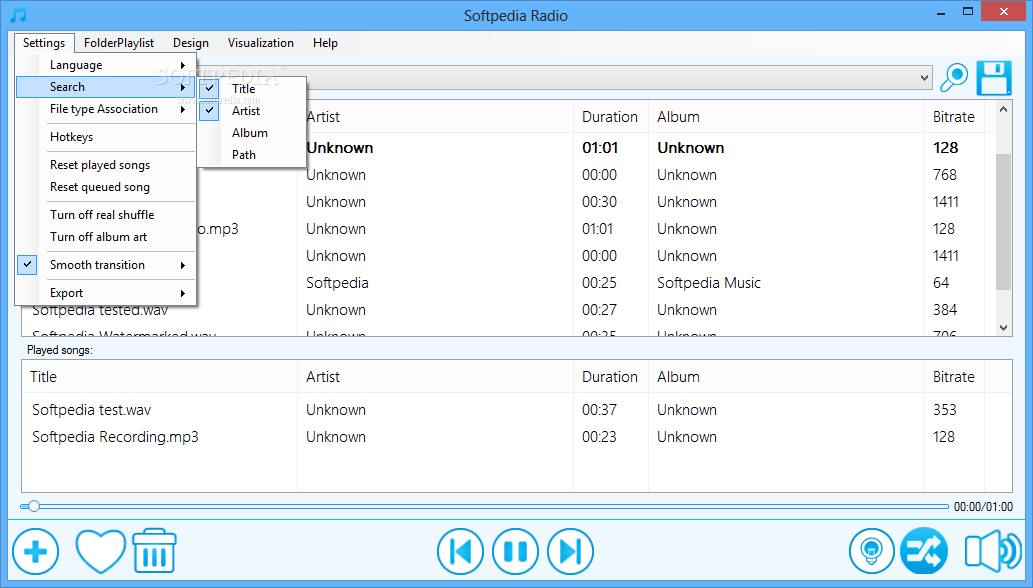Sort playlist by Bitrate column header

tap(954, 117)
